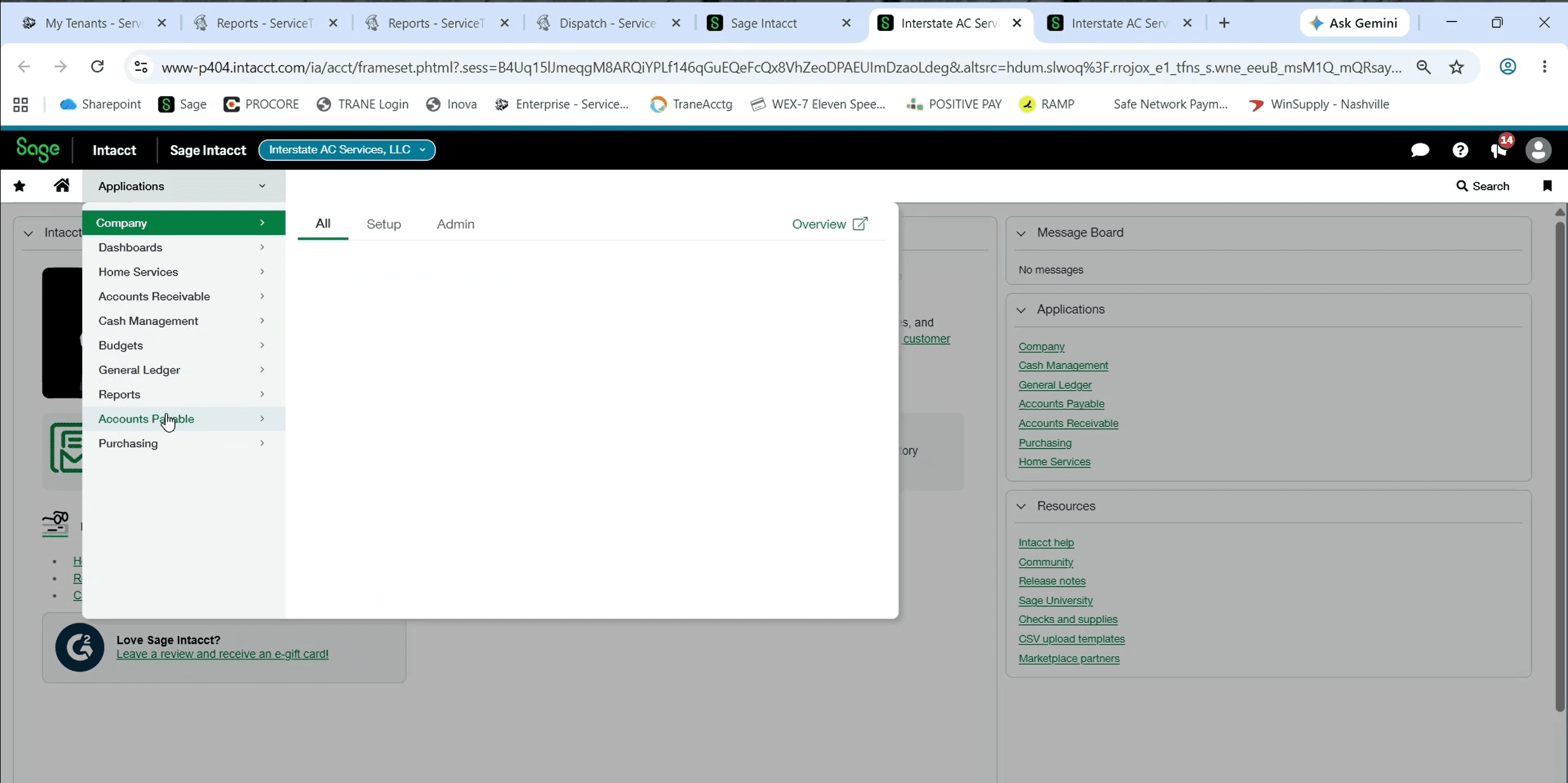
Task: Open the General Ledger menu item
Action: [184, 370]
